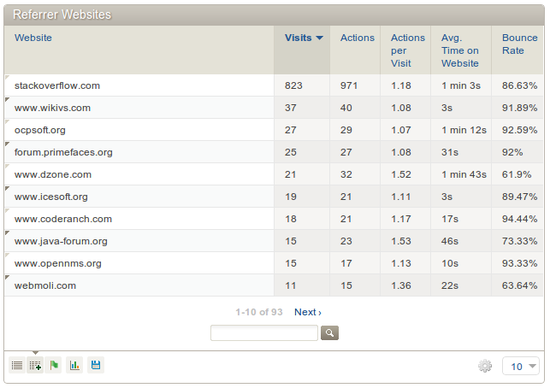
Task: Click the 1.52 actions per visit cell
Action: pyautogui.click(x=401, y=174)
